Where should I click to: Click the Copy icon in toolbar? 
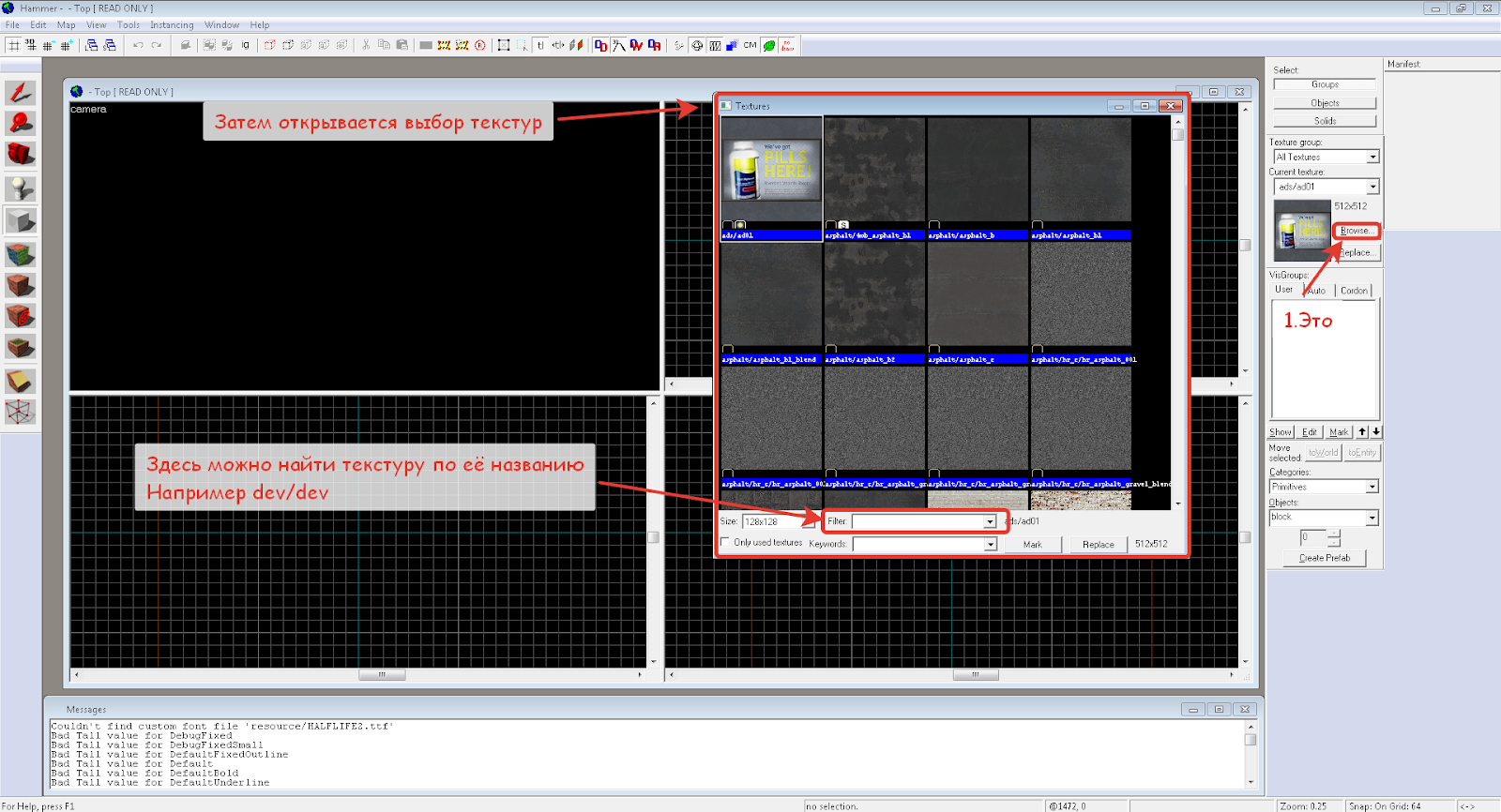[x=385, y=45]
